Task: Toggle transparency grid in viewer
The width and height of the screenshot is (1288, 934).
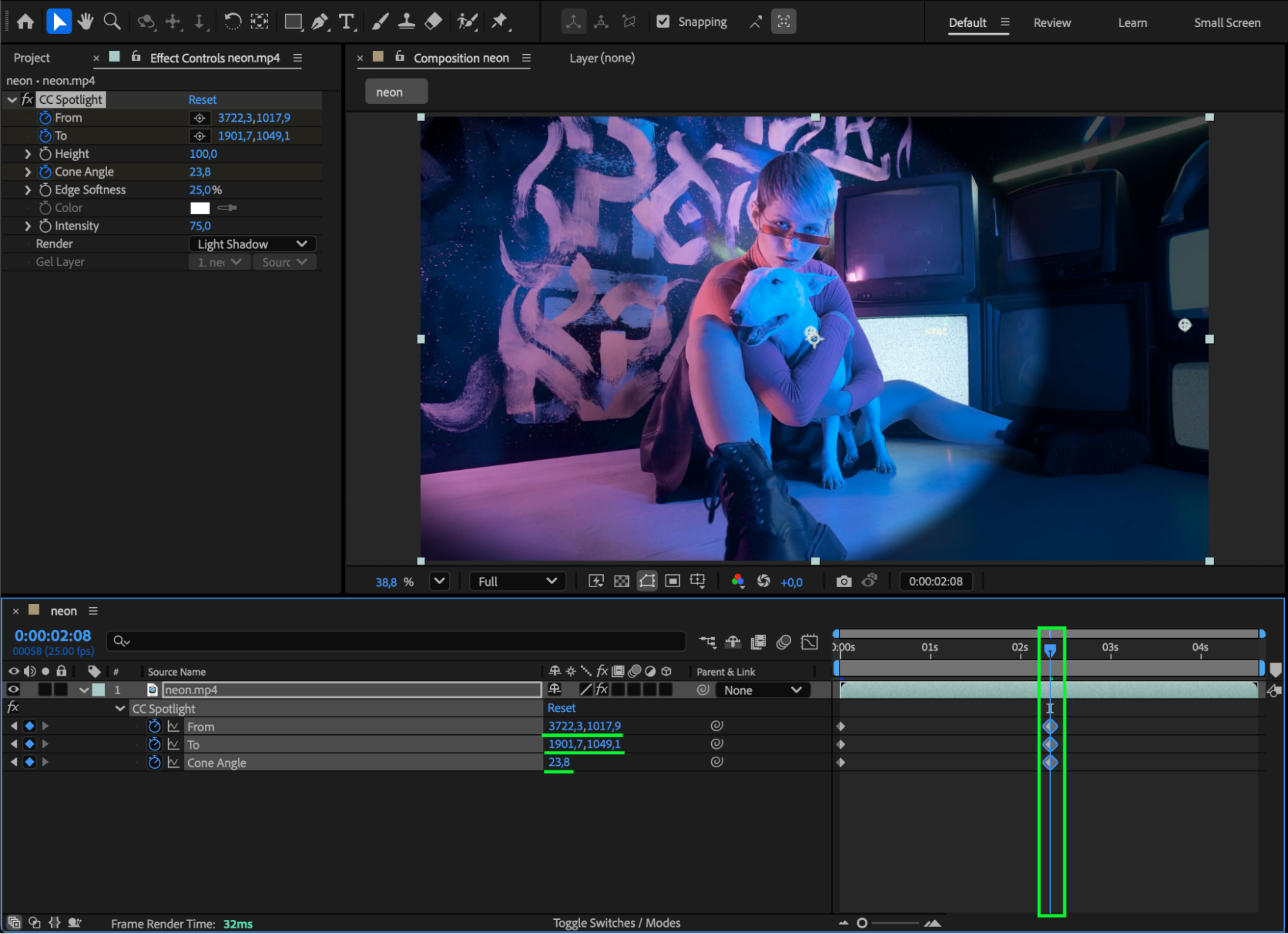Action: (621, 581)
